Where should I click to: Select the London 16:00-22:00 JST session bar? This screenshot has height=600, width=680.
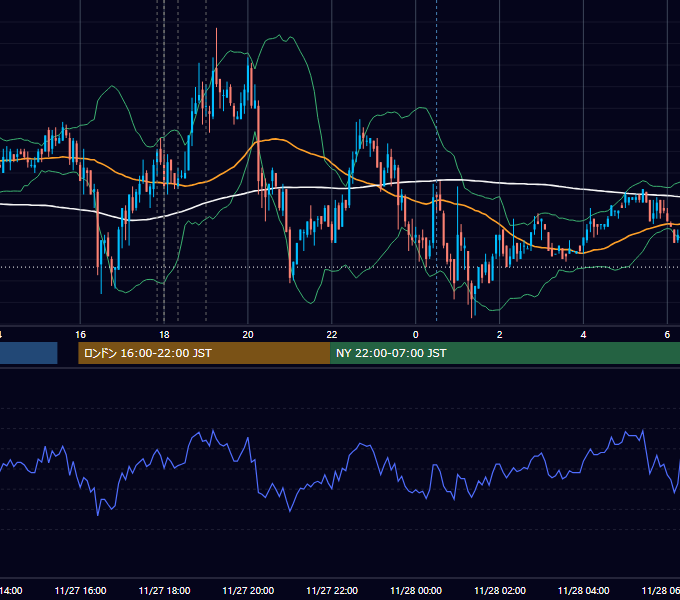click(x=204, y=353)
